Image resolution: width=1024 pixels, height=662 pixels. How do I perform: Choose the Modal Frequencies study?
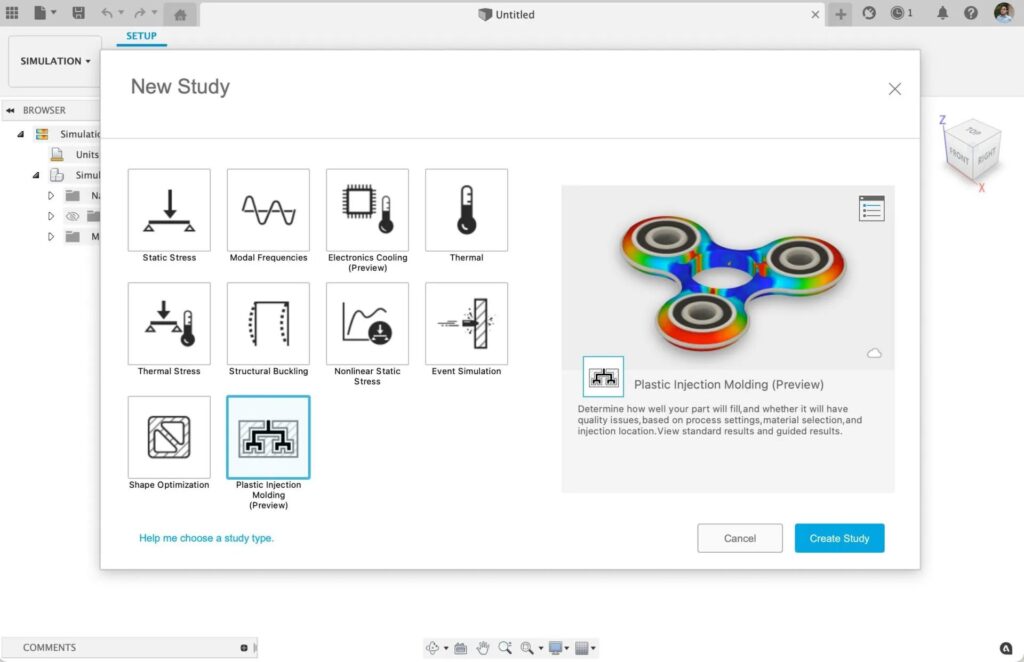pyautogui.click(x=268, y=210)
